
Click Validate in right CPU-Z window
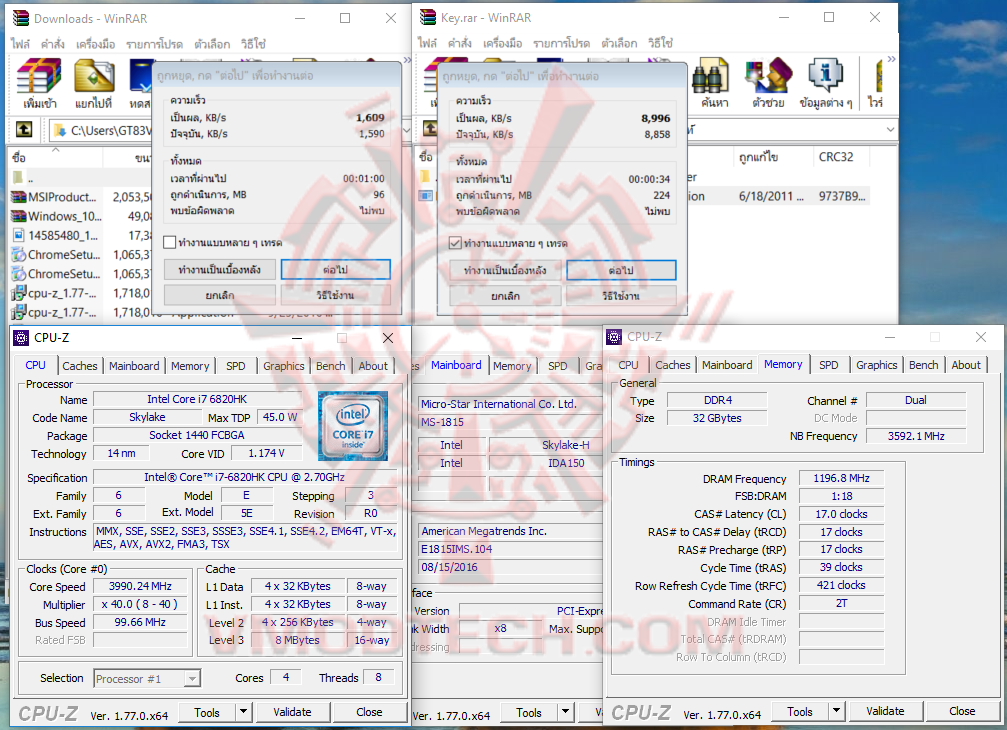click(x=885, y=711)
